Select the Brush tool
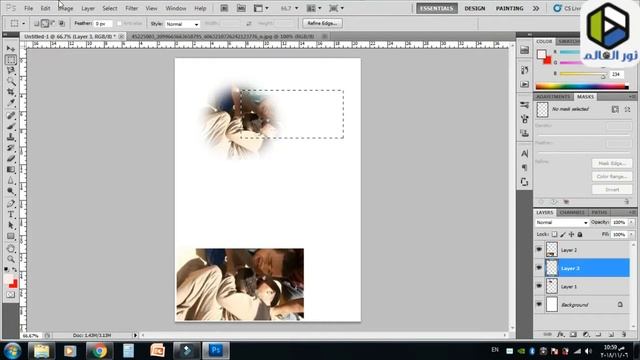Viewport: 640px width, 360px height. tap(11, 126)
